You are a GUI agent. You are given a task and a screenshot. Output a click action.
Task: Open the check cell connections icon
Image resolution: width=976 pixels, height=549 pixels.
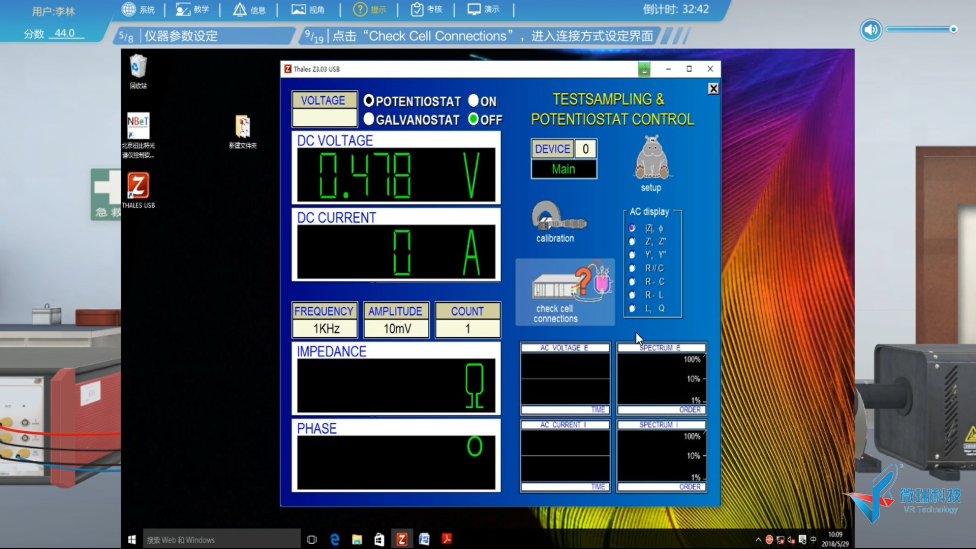(x=565, y=292)
